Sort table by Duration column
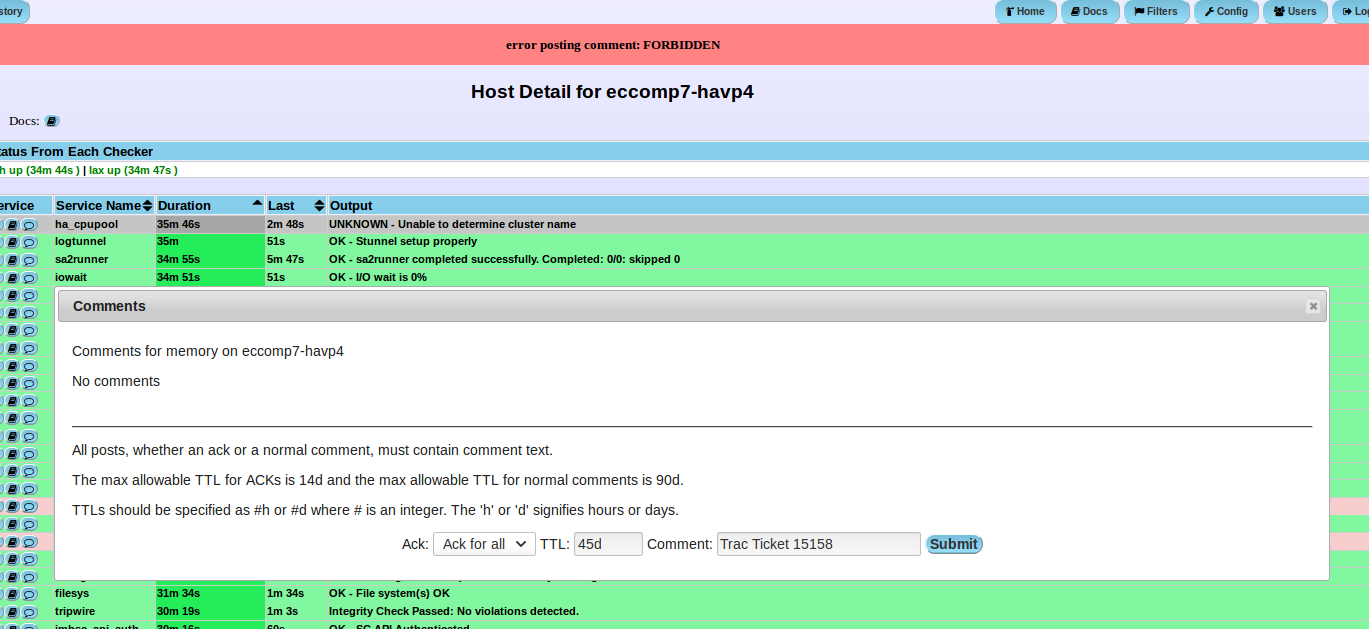The height and width of the screenshot is (629, 1369). [210, 205]
